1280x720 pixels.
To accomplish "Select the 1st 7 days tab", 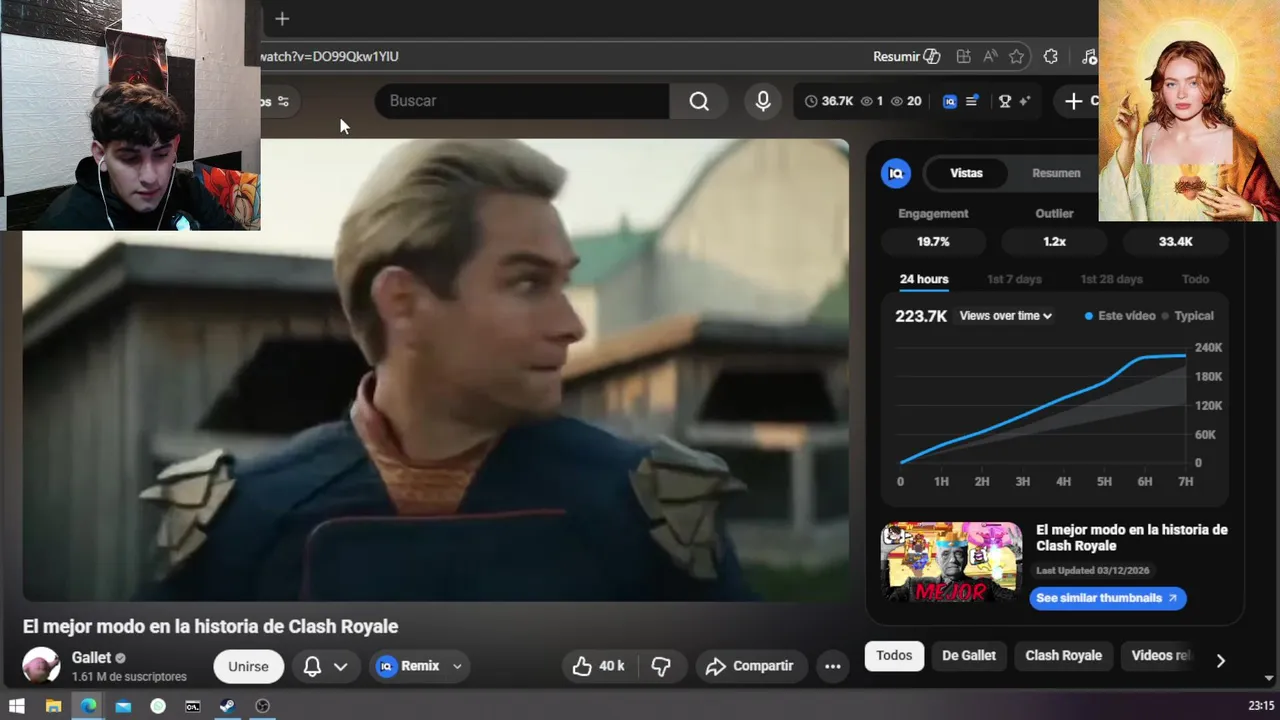I will (x=1014, y=280).
